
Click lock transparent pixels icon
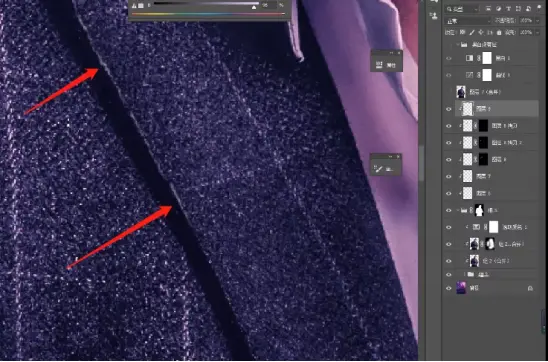click(x=463, y=32)
